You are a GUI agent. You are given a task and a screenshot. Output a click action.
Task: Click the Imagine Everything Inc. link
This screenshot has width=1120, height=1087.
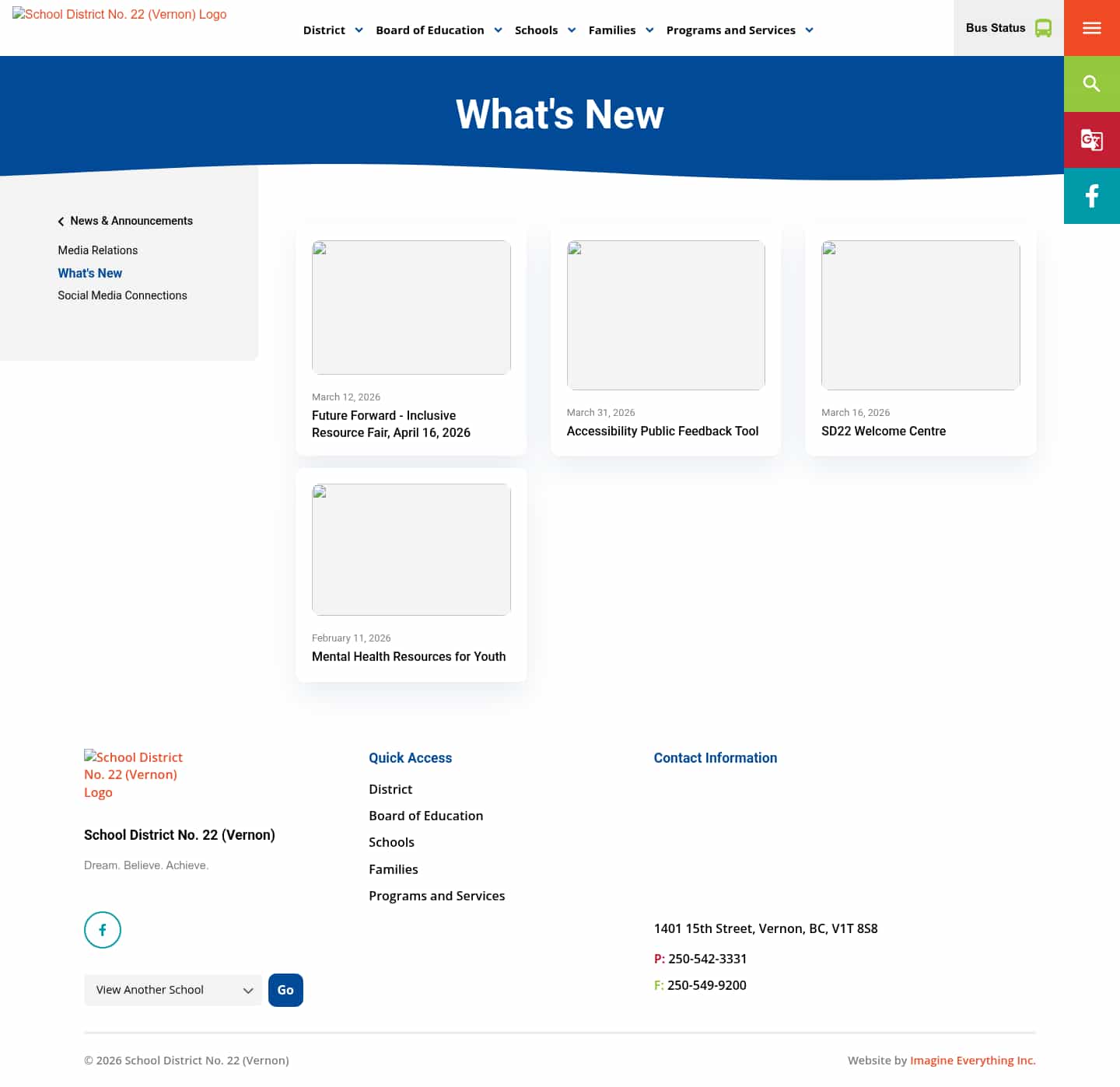click(972, 1060)
